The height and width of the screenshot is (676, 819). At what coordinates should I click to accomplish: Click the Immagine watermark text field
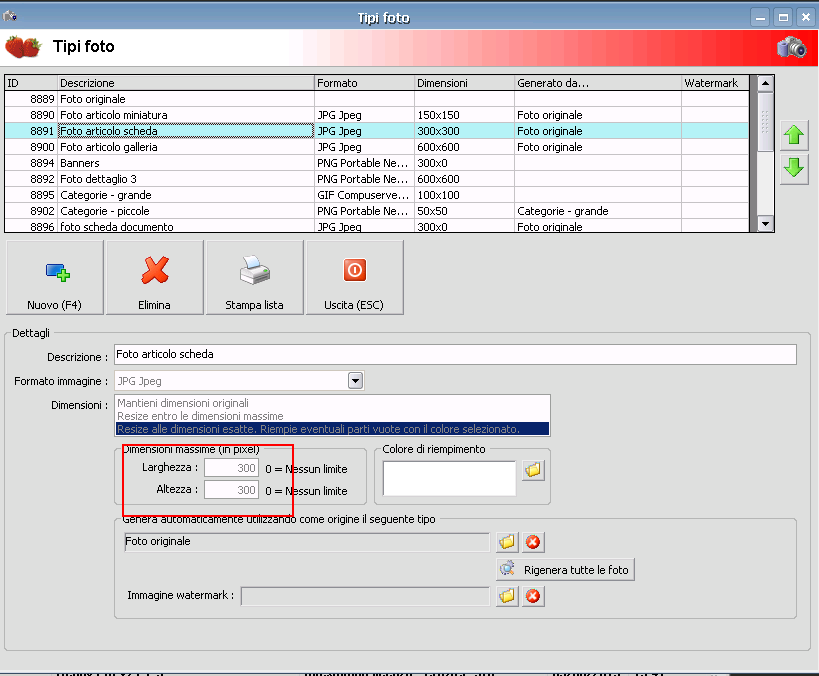[x=365, y=596]
